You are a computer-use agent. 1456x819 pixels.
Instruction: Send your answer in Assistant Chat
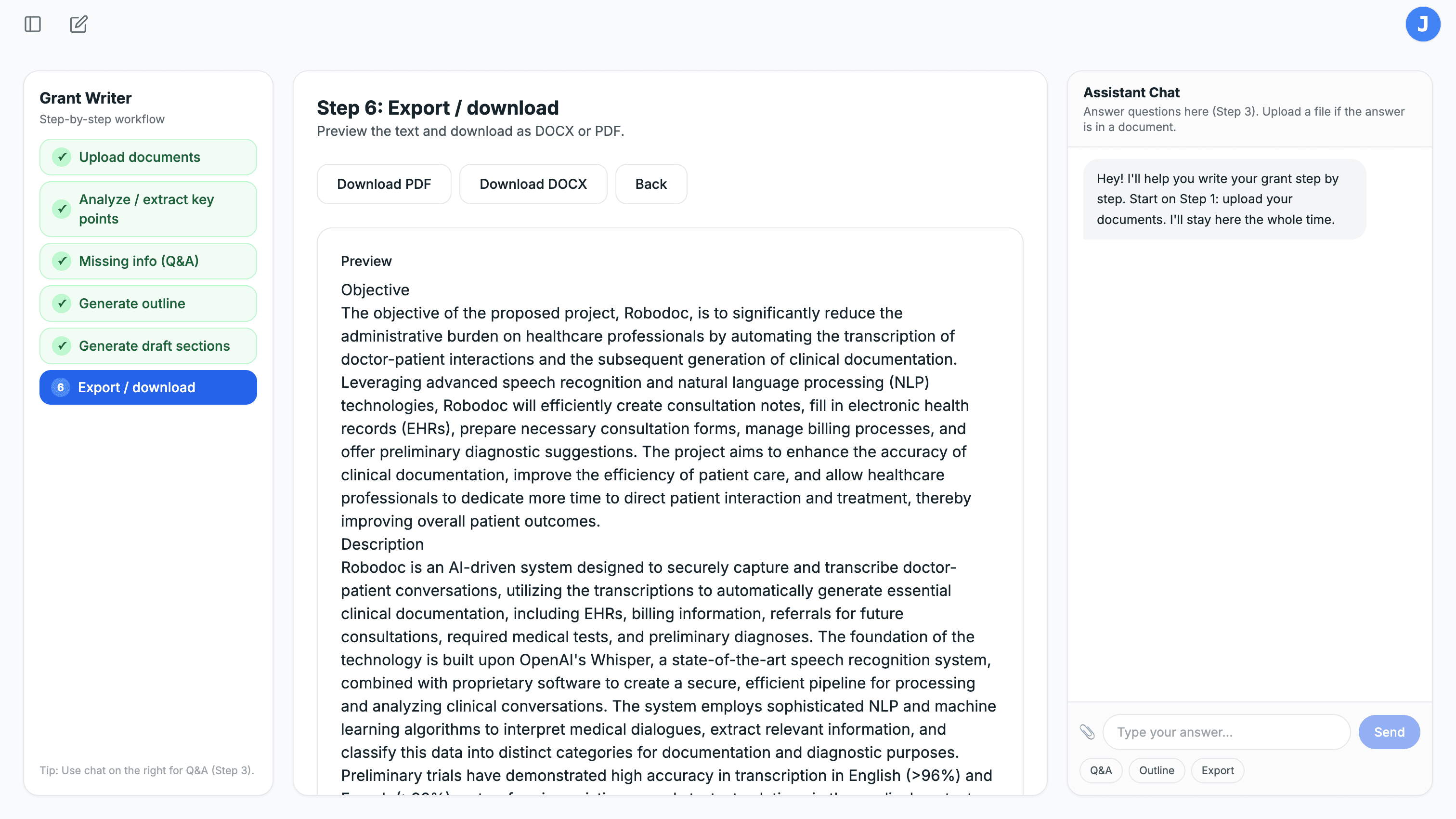tap(1389, 731)
